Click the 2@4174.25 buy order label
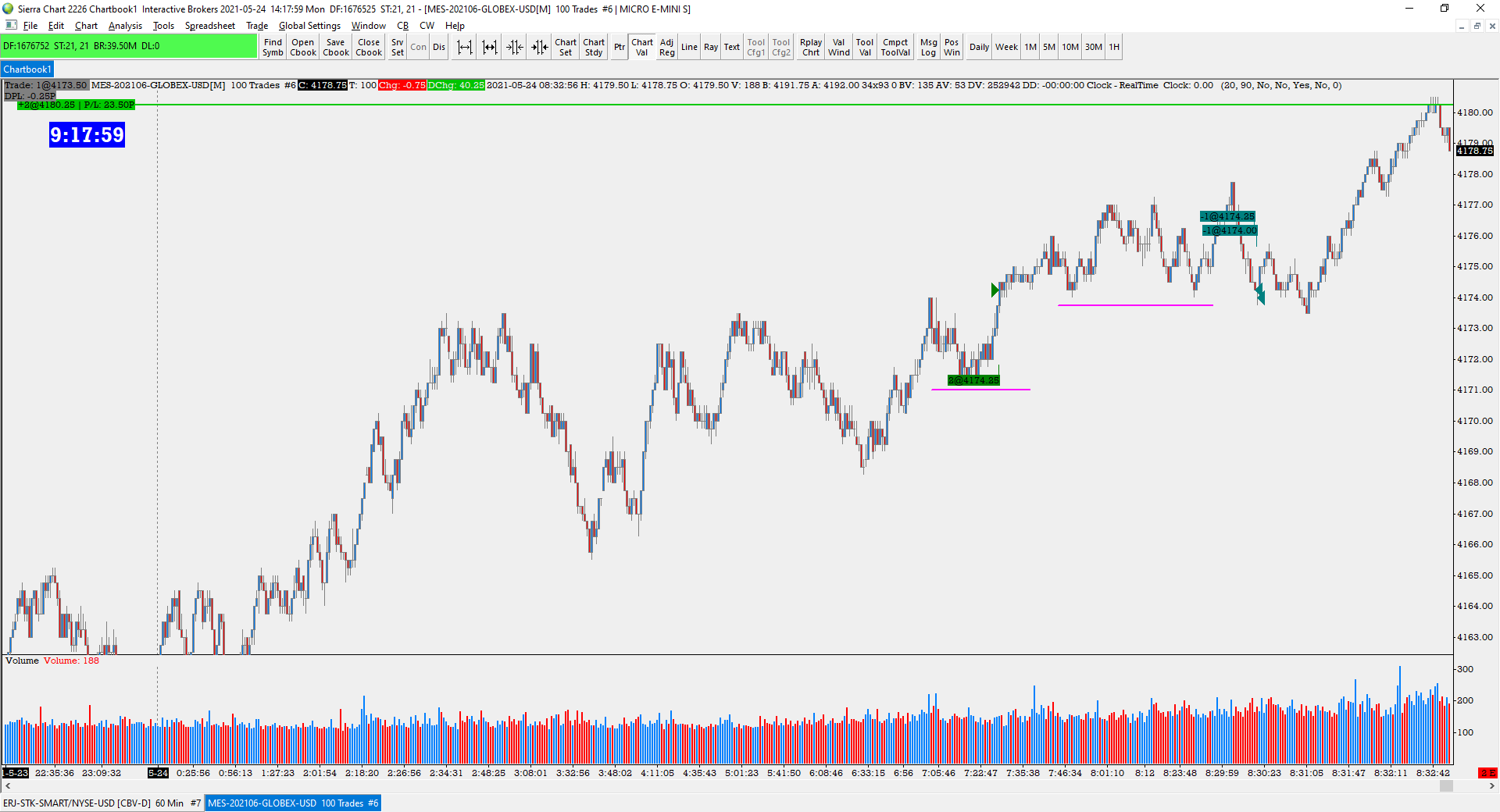 [x=973, y=380]
